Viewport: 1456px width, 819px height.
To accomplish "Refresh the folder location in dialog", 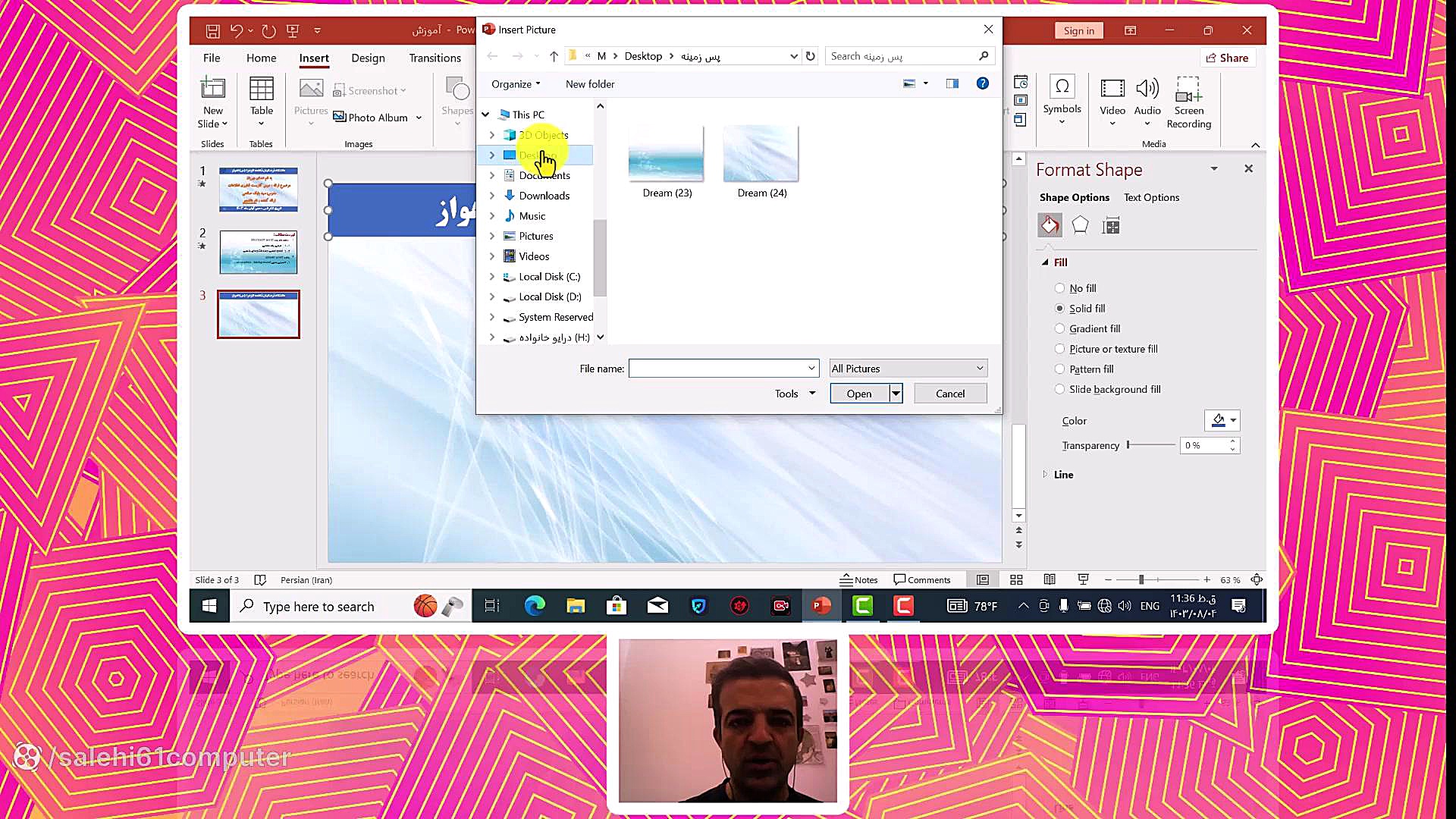I will tap(811, 56).
